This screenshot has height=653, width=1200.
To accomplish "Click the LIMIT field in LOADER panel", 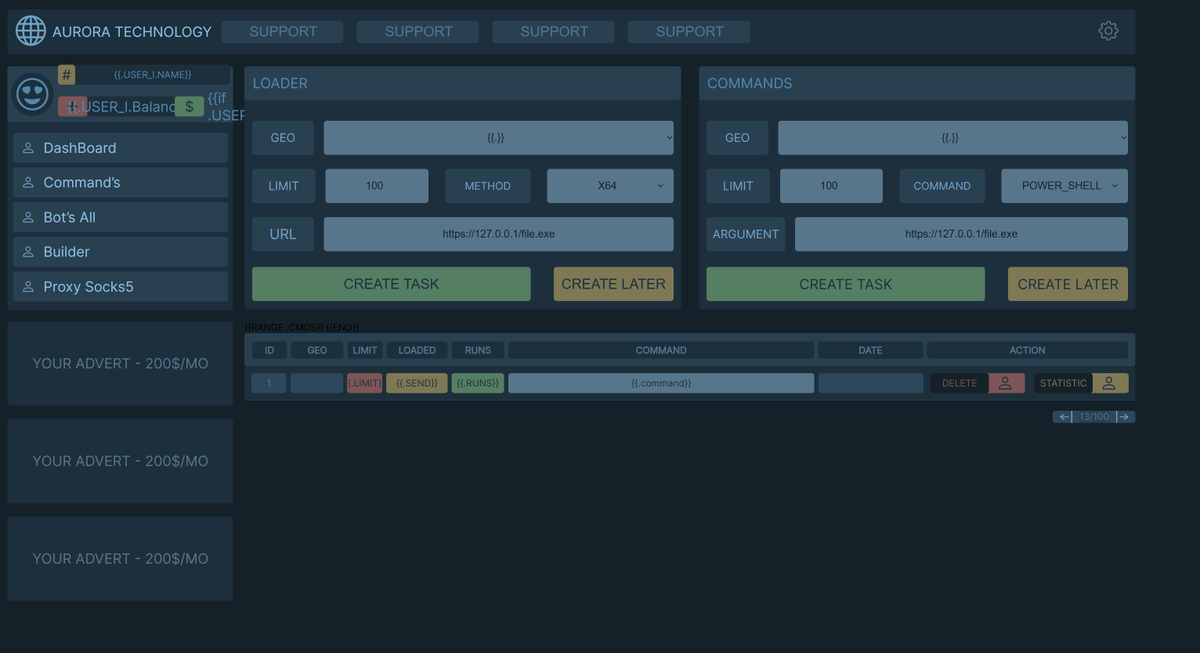I will click(377, 186).
